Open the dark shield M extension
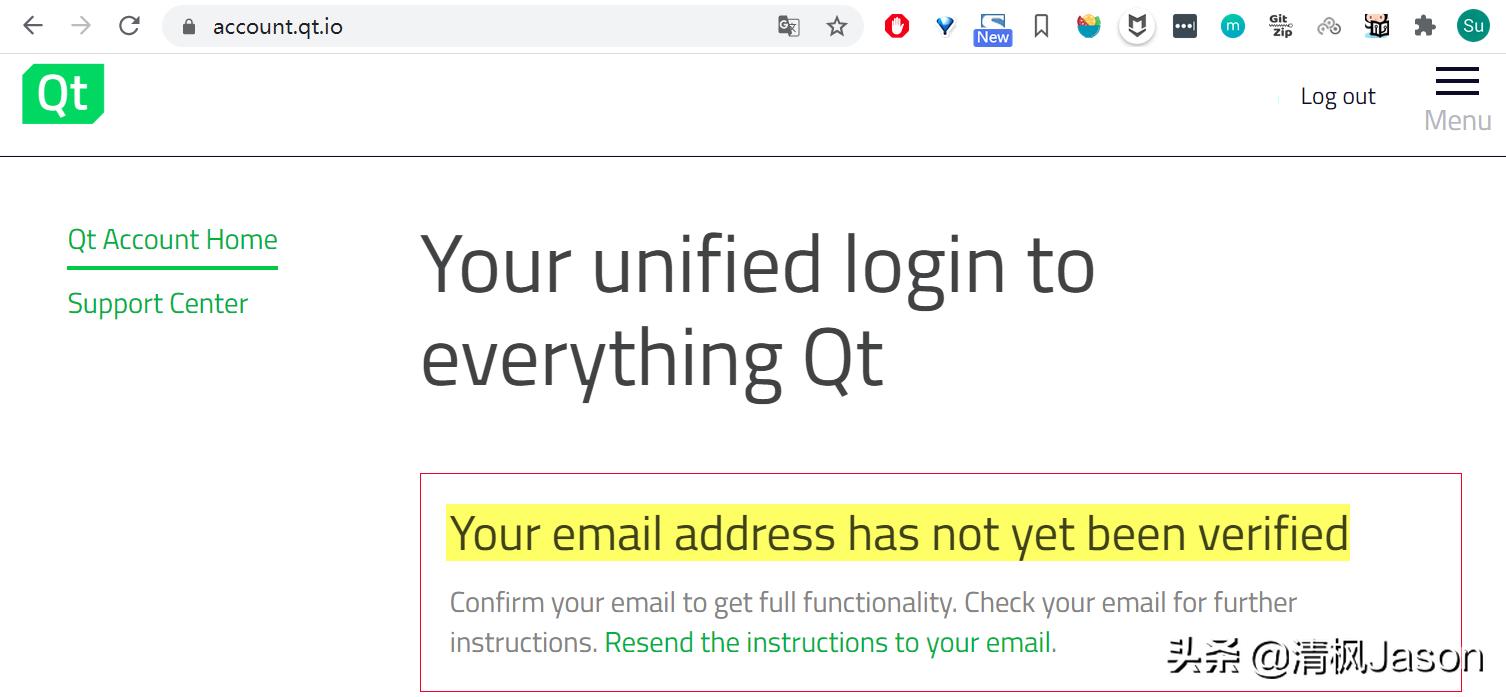The image size is (1506, 697). (x=1136, y=26)
